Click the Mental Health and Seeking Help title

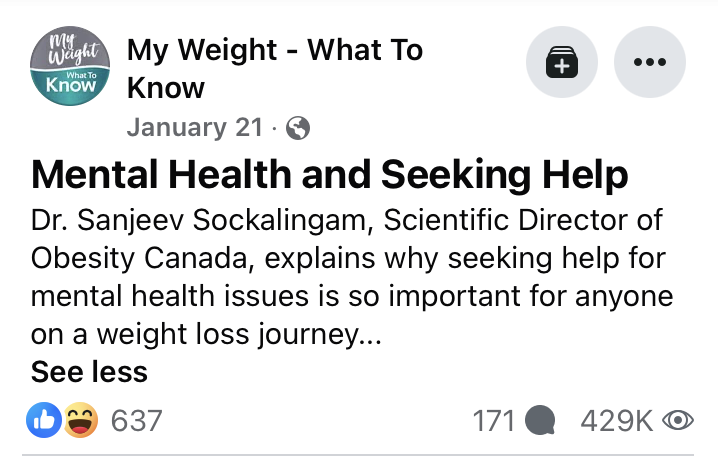330,174
